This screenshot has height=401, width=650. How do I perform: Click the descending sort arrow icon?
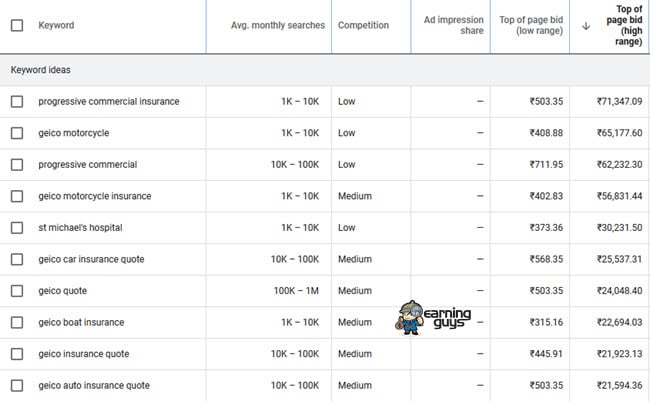tap(586, 26)
